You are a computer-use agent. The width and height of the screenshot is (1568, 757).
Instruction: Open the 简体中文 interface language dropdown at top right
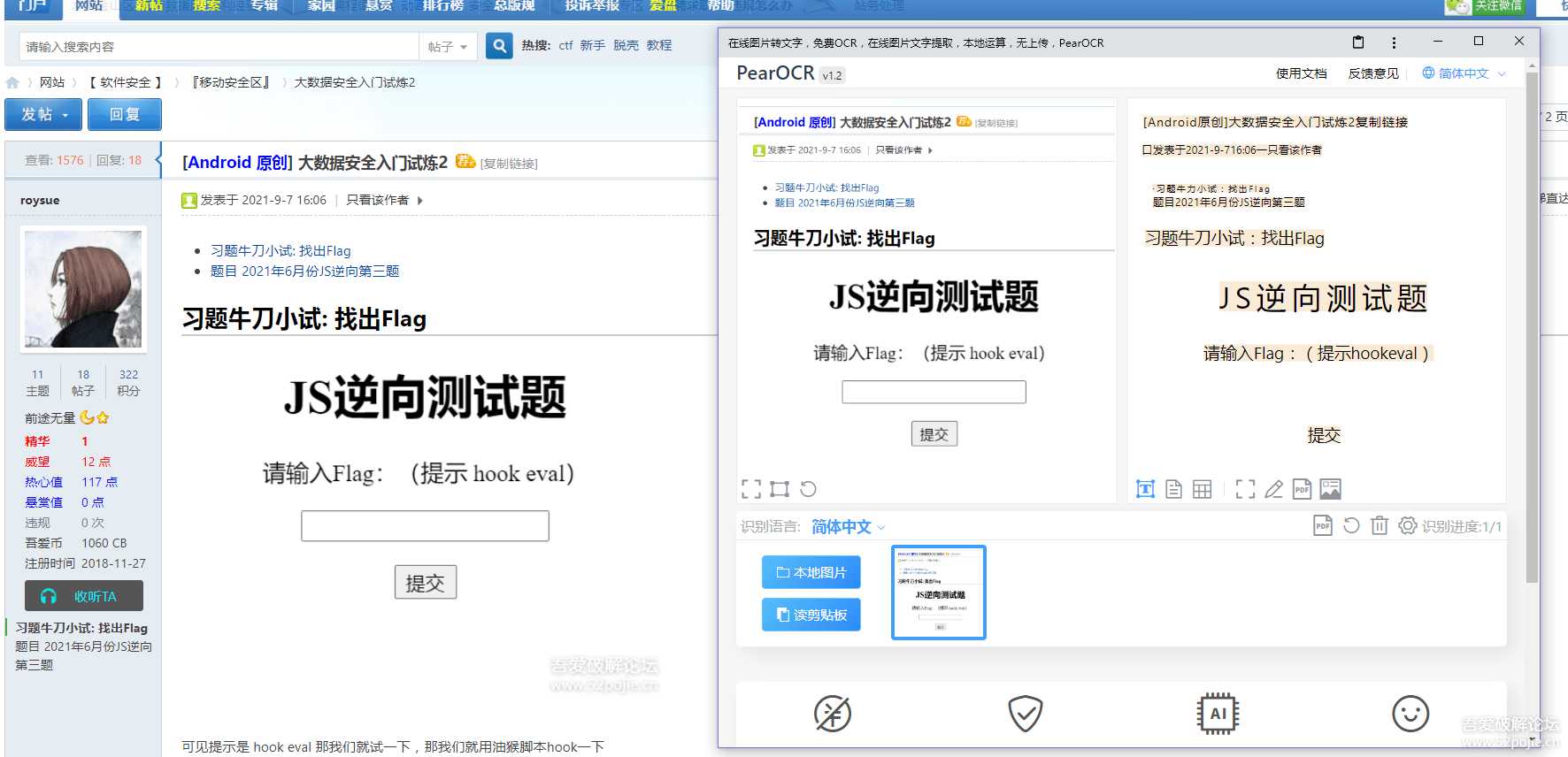[1464, 73]
